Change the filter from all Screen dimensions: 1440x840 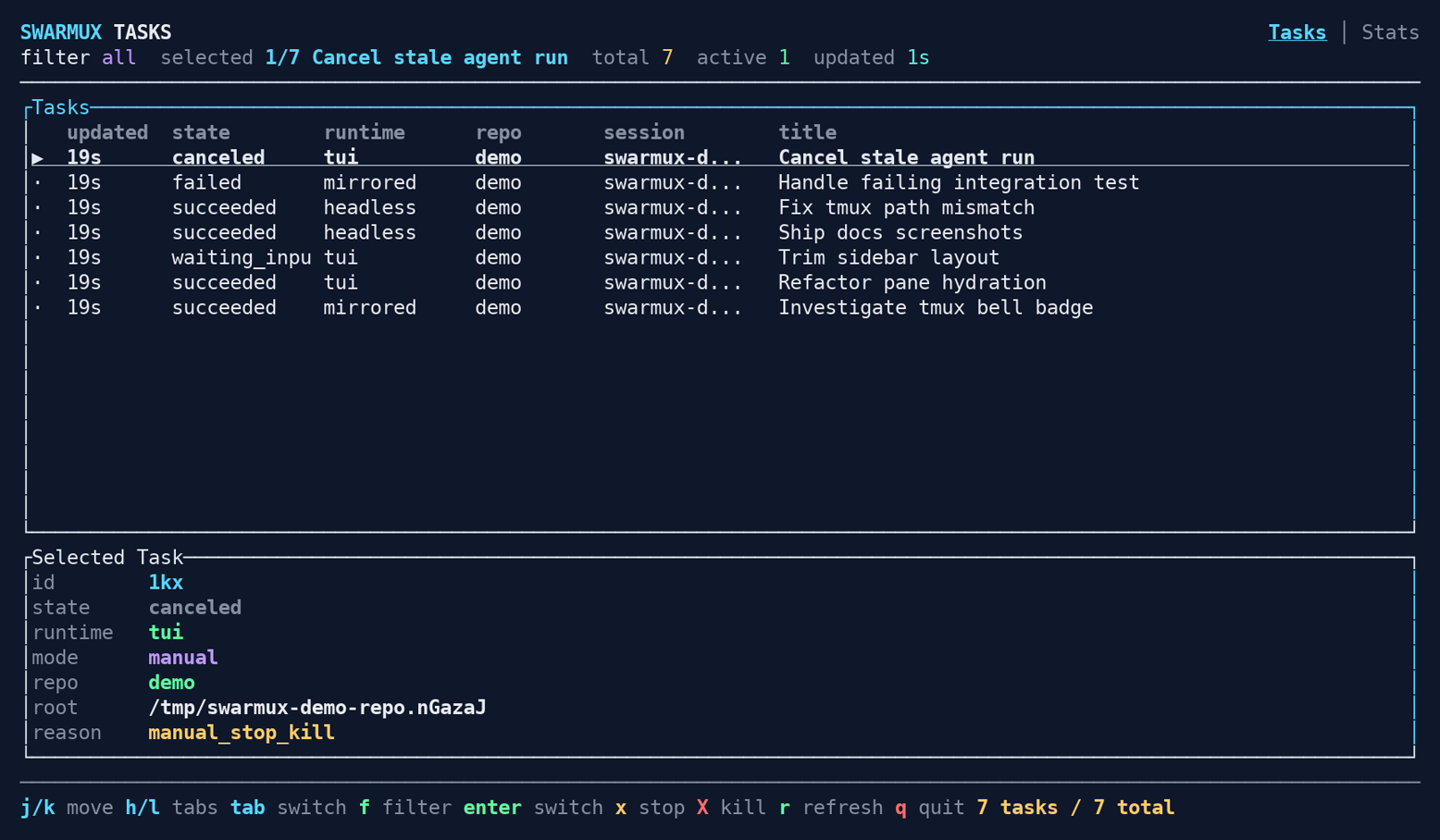118,56
